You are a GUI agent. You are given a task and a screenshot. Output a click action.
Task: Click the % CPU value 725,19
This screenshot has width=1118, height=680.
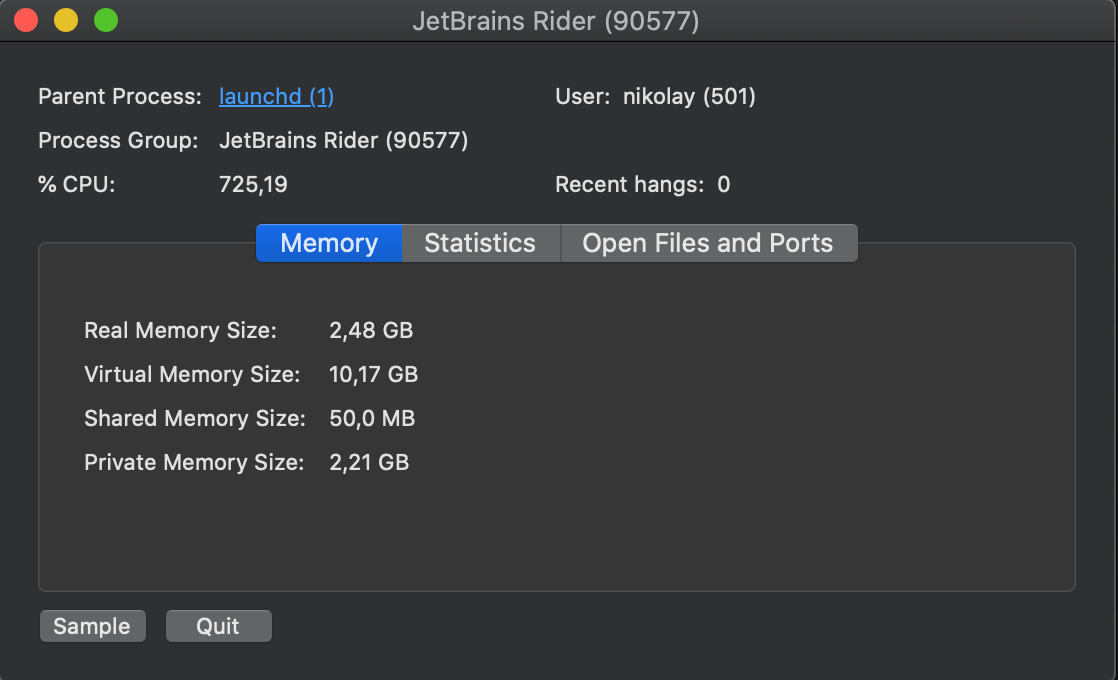click(x=253, y=185)
